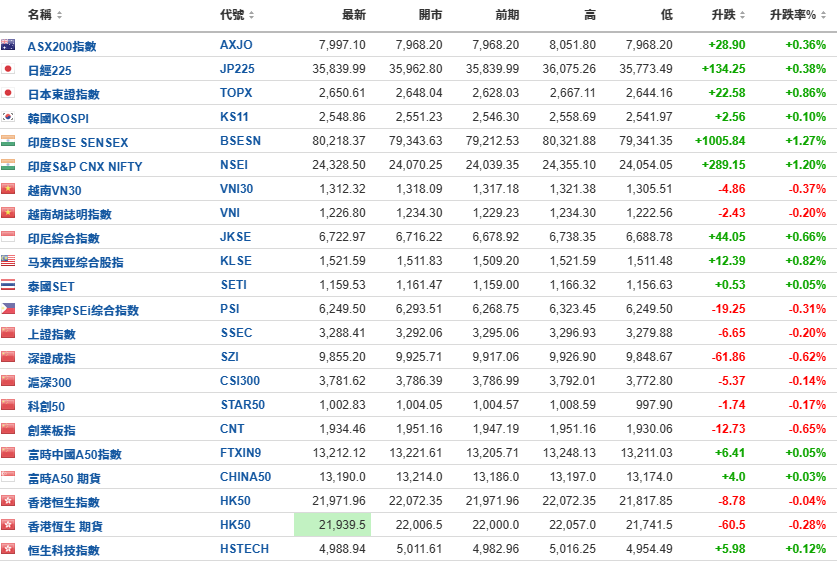Click the 6,293.51 open value for PSI
Image resolution: width=837 pixels, height=564 pixels.
pyautogui.click(x=419, y=309)
